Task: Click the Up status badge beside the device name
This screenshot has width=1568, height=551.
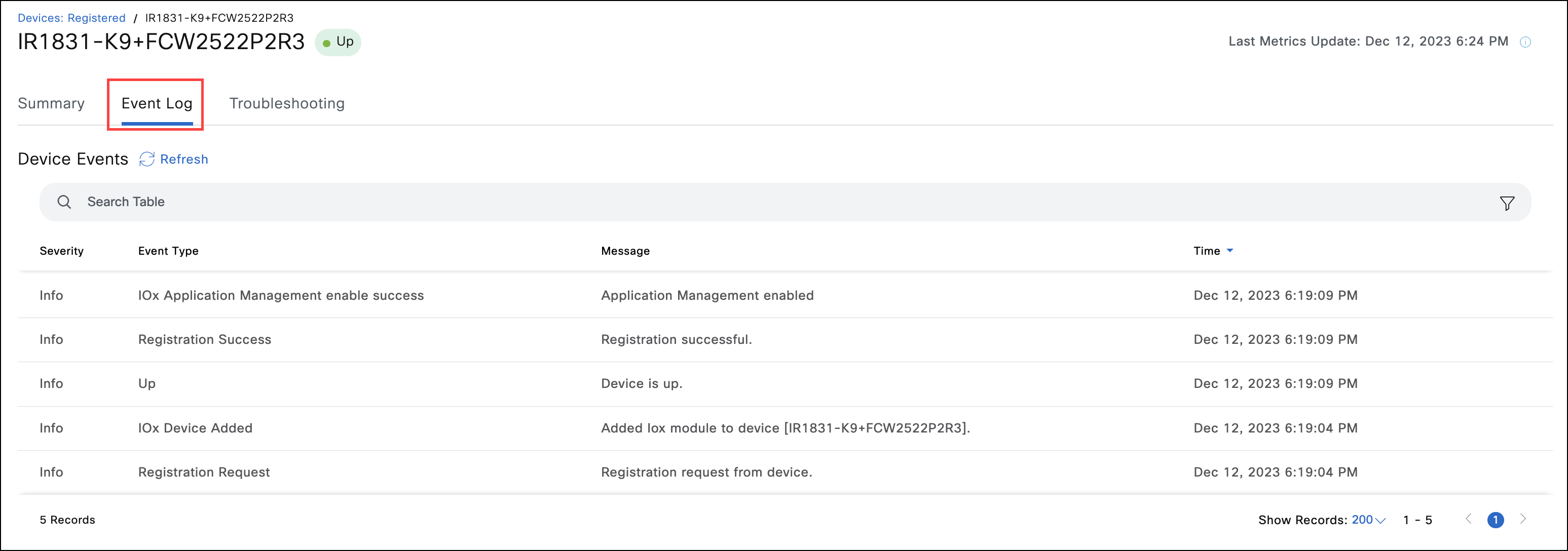Action: click(338, 42)
